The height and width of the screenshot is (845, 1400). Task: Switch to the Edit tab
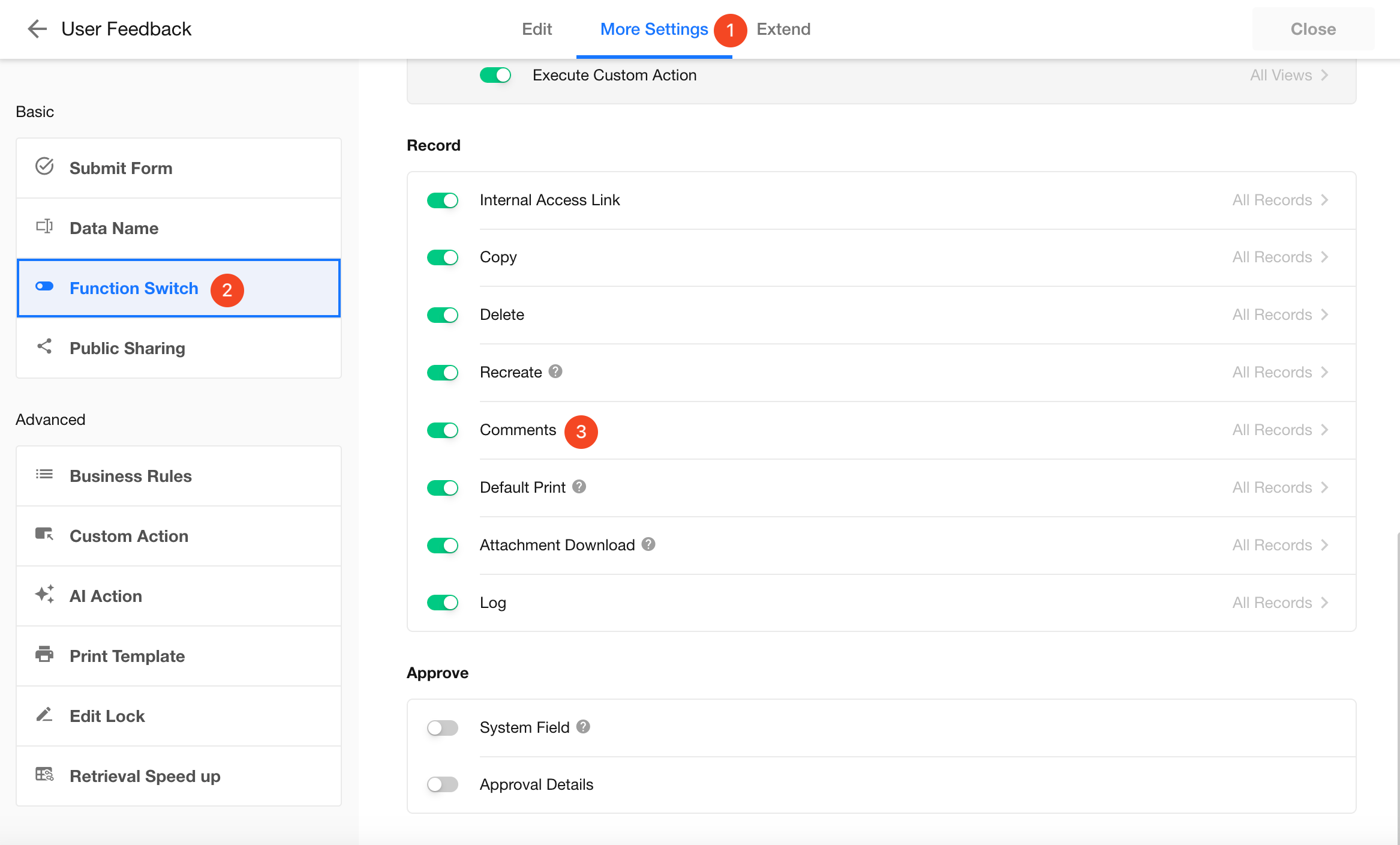(x=536, y=29)
